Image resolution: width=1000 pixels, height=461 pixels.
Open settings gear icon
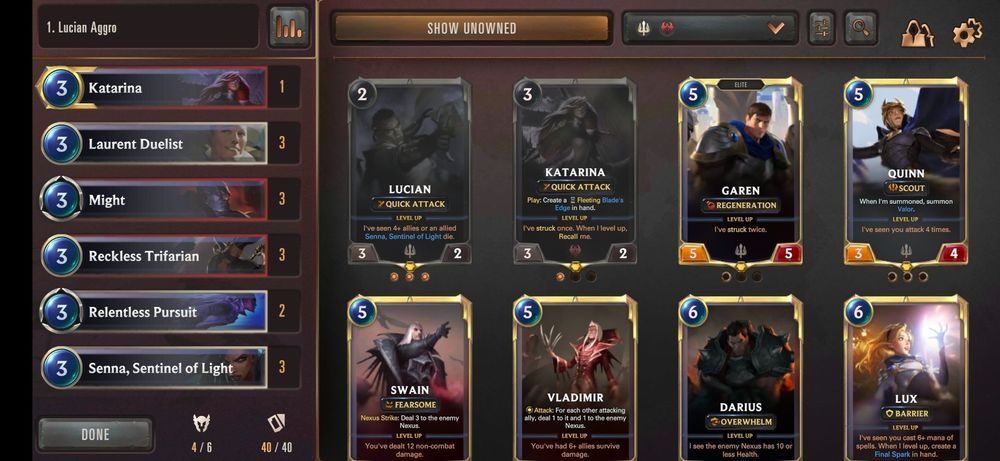pos(967,33)
